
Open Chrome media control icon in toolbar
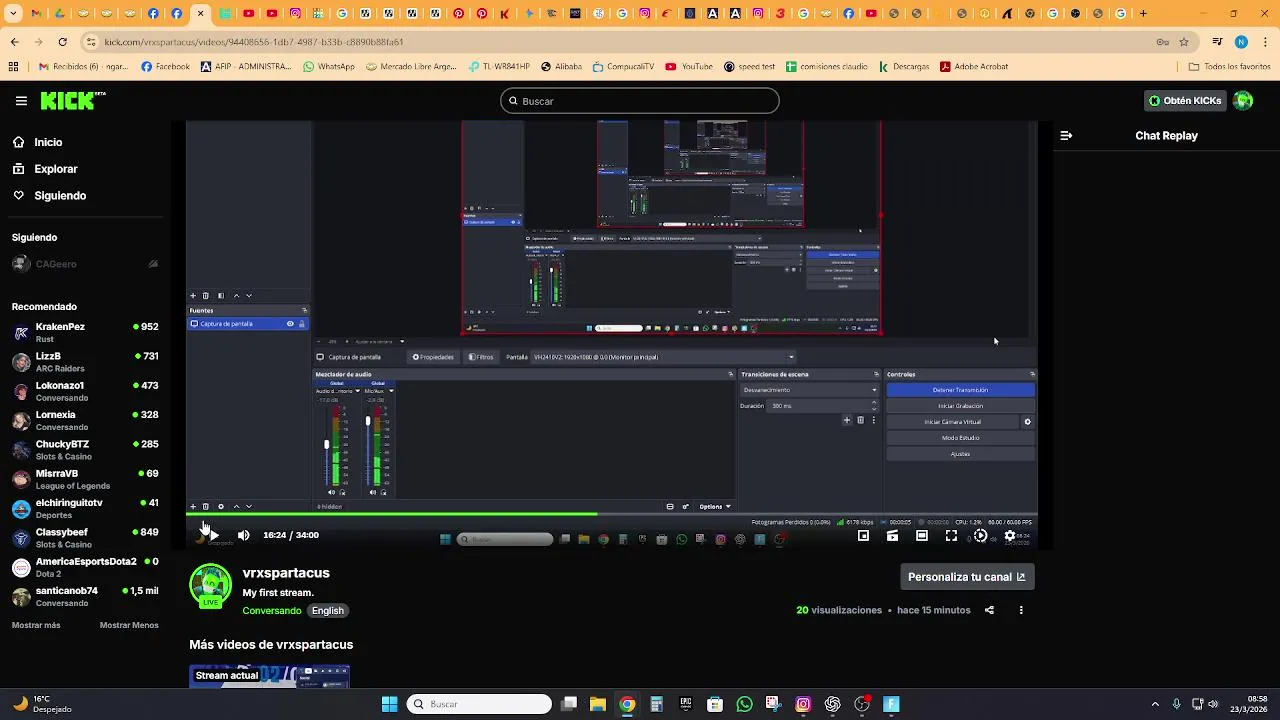pos(1217,42)
